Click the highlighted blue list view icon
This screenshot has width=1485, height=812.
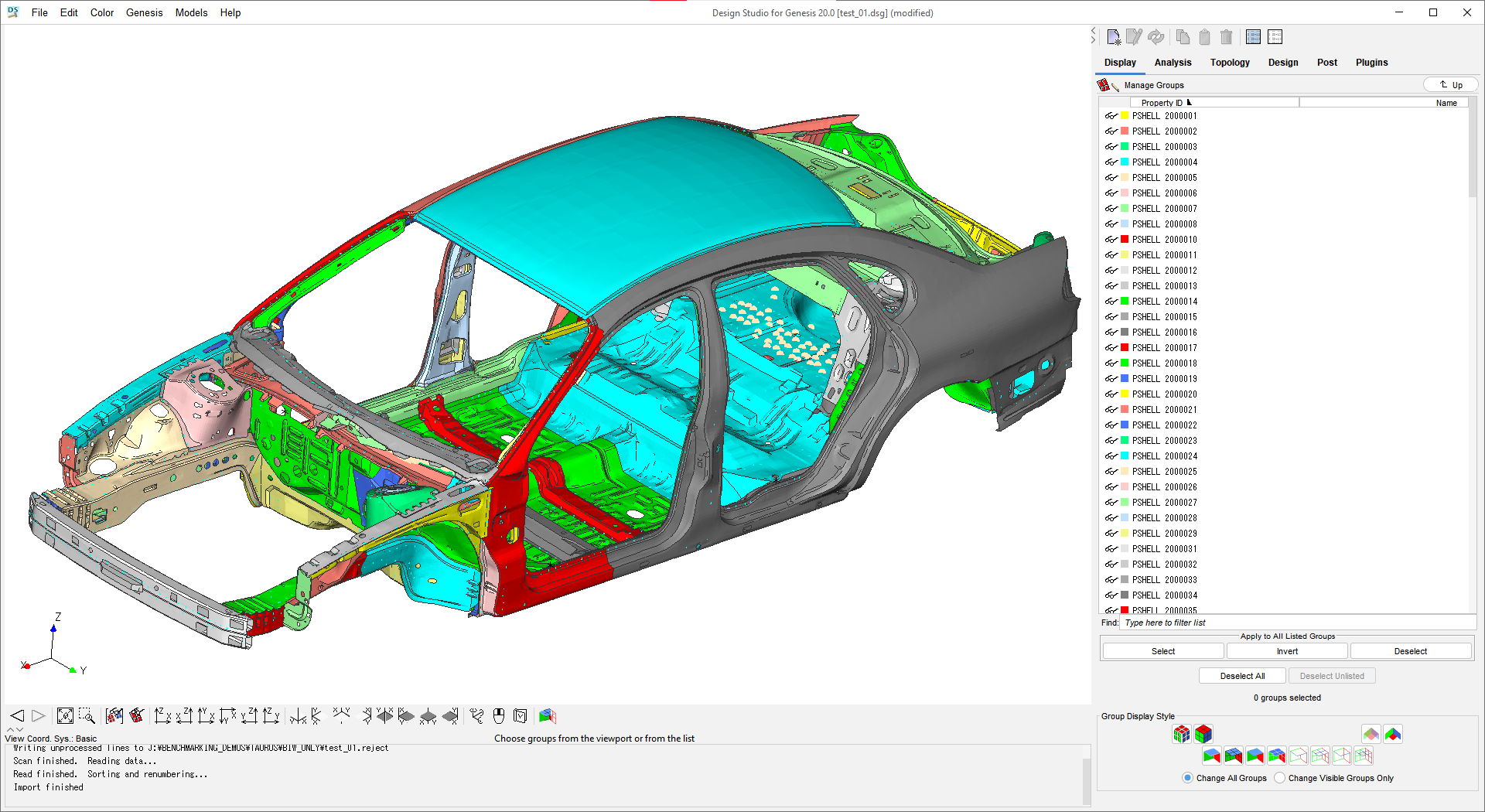point(1254,37)
